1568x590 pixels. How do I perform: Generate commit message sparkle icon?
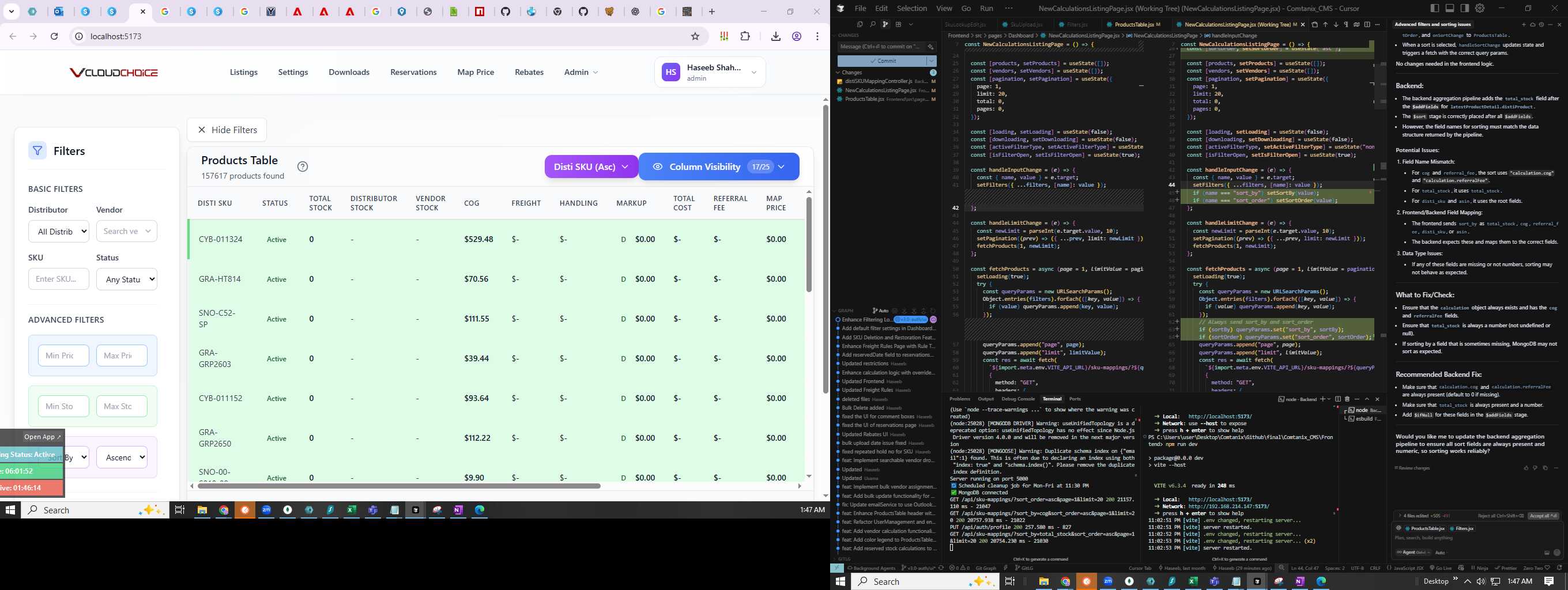pos(930,46)
